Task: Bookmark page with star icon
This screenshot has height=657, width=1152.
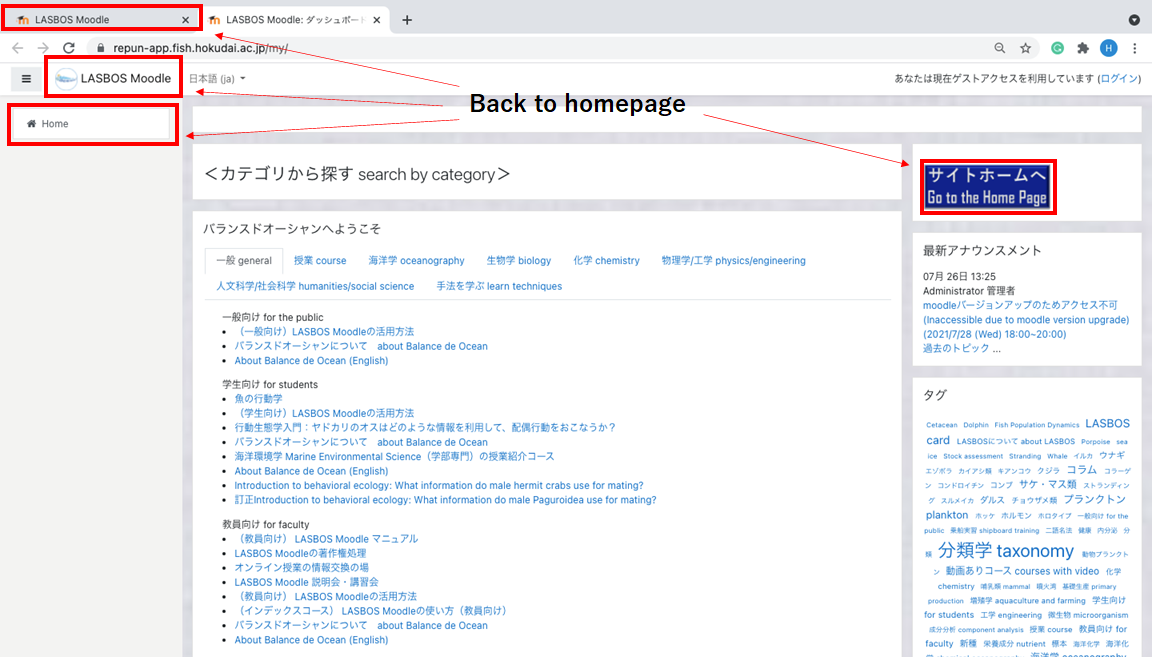Action: (1025, 48)
